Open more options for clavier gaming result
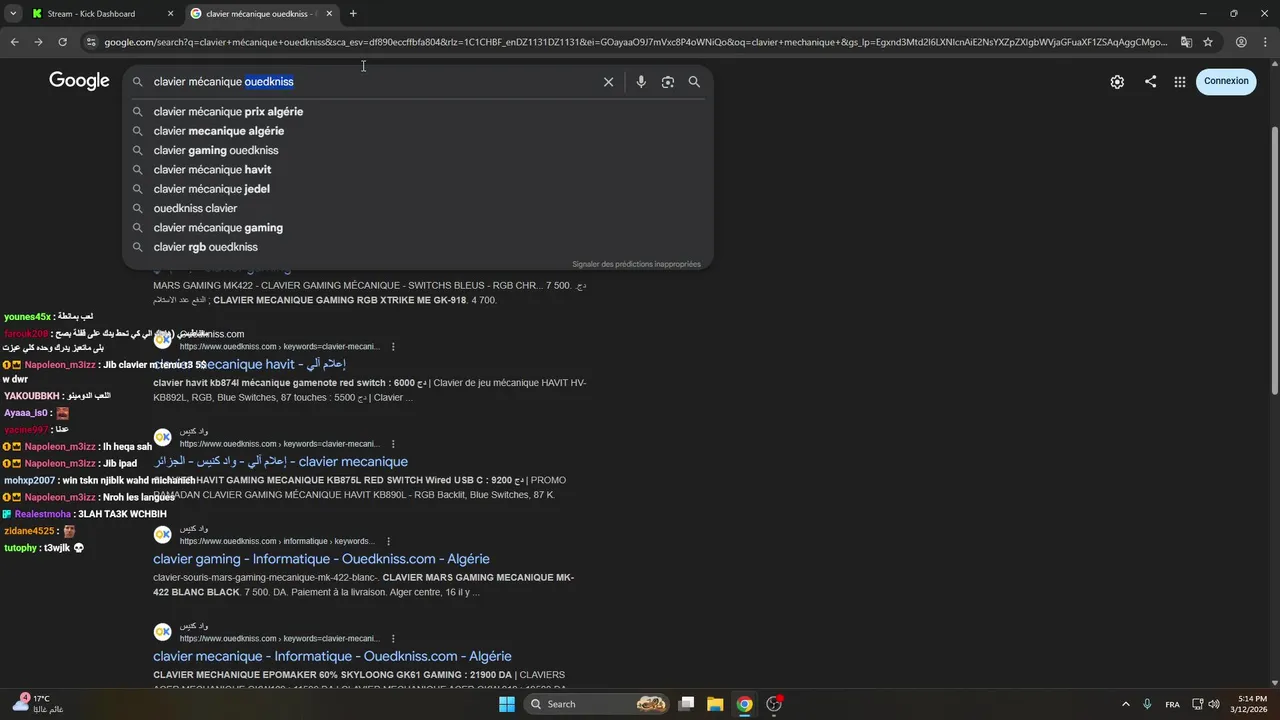Image resolution: width=1280 pixels, height=720 pixels. point(388,541)
